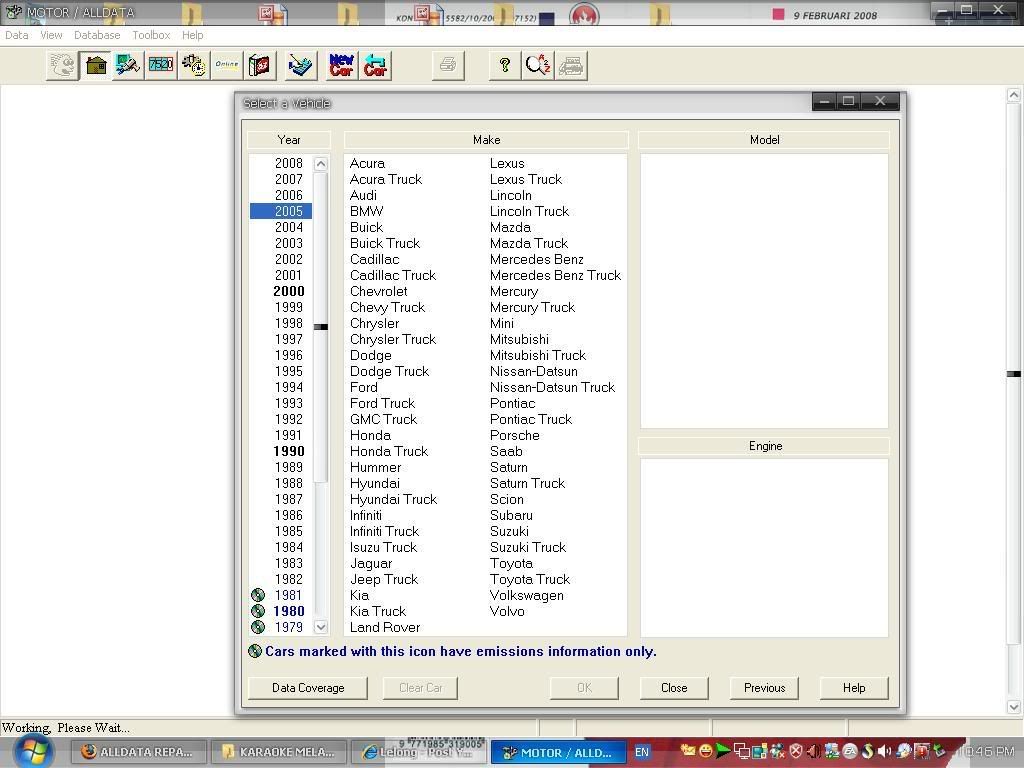1024x768 pixels.
Task: Select Mini in Make list
Action: pyautogui.click(x=502, y=323)
